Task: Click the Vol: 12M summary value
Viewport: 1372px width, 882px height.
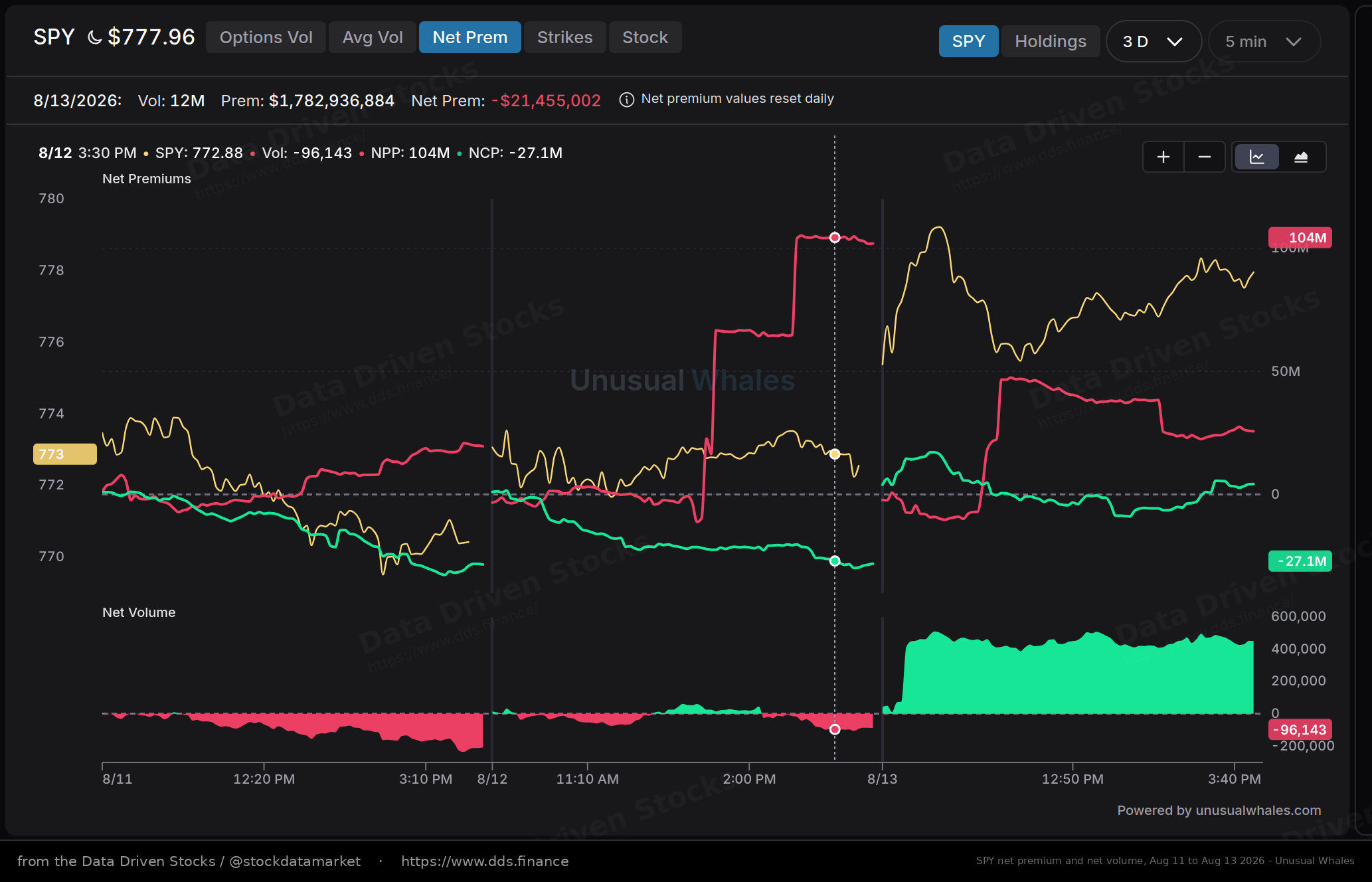Action: [171, 100]
